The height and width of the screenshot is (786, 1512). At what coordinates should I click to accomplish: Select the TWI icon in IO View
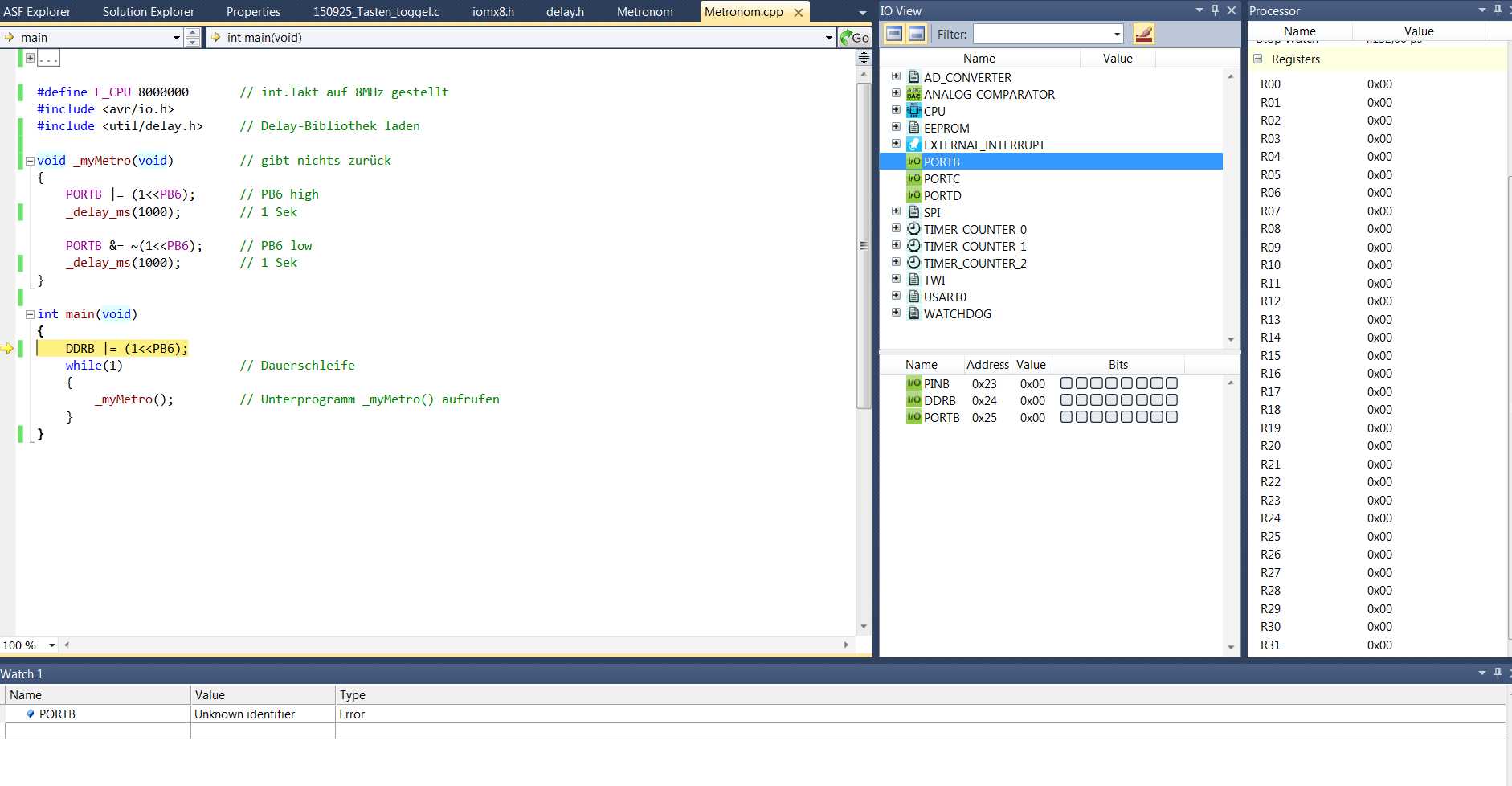(913, 279)
